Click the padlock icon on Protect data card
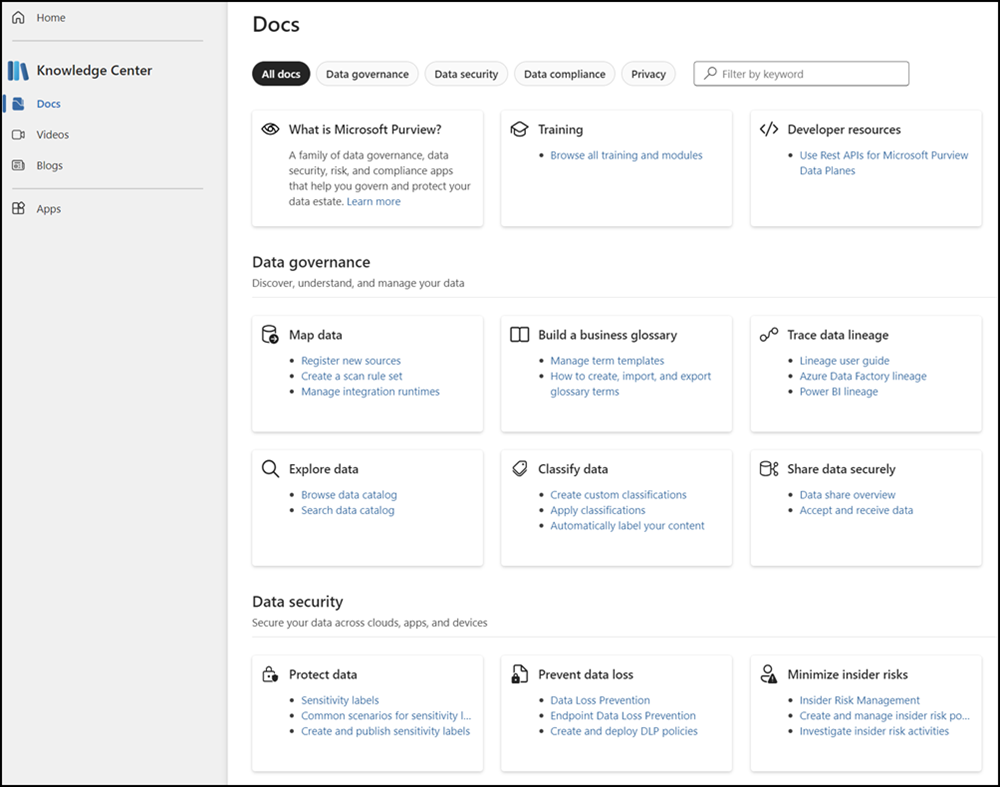Image resolution: width=1000 pixels, height=787 pixels. [x=269, y=674]
